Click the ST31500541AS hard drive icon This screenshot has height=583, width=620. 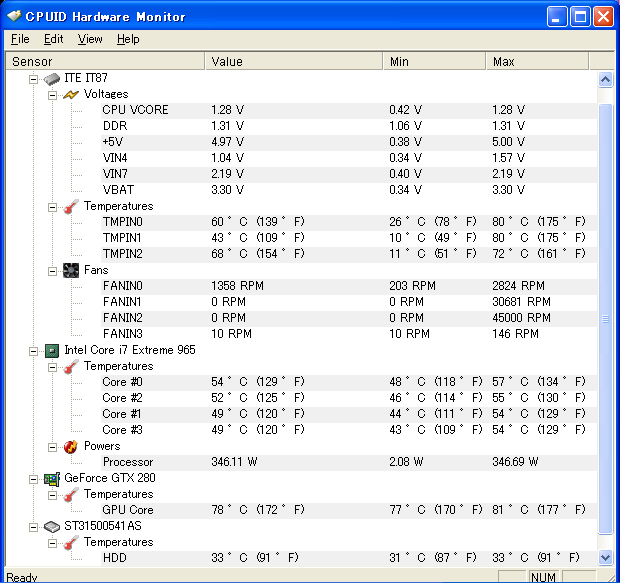pyautogui.click(x=52, y=526)
